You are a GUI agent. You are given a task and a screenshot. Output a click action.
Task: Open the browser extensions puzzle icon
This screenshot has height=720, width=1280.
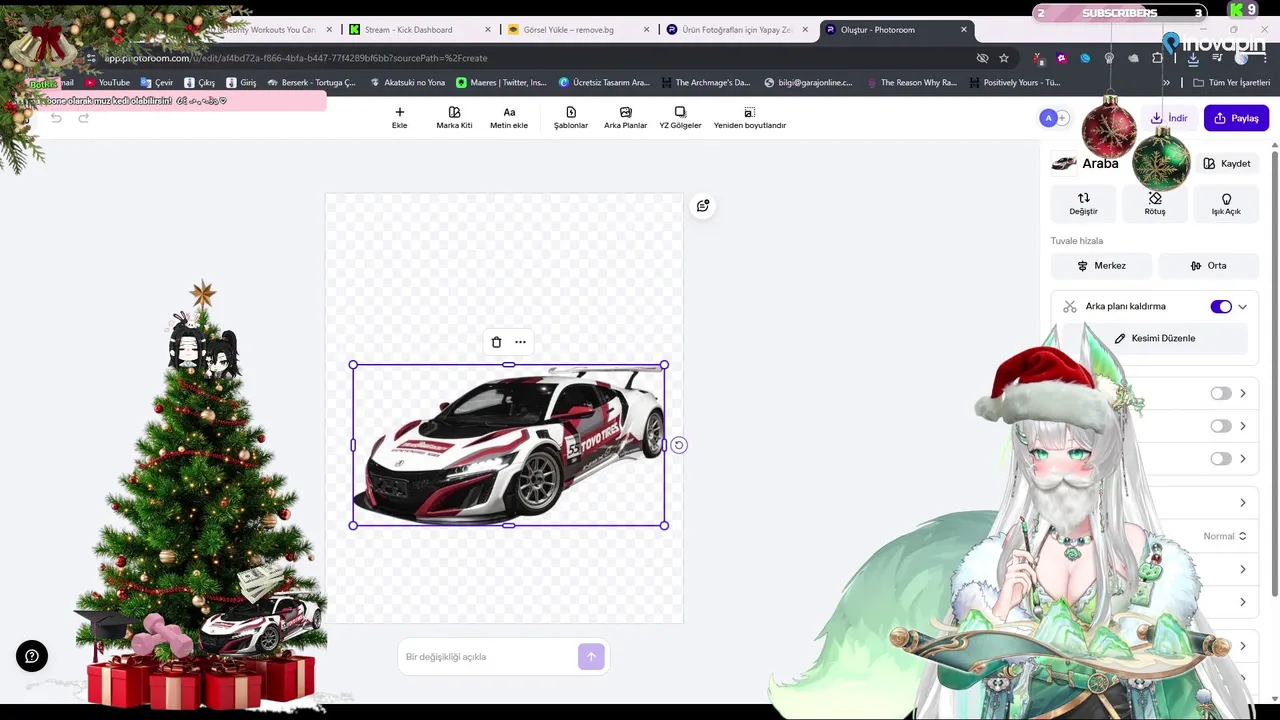point(1157,58)
